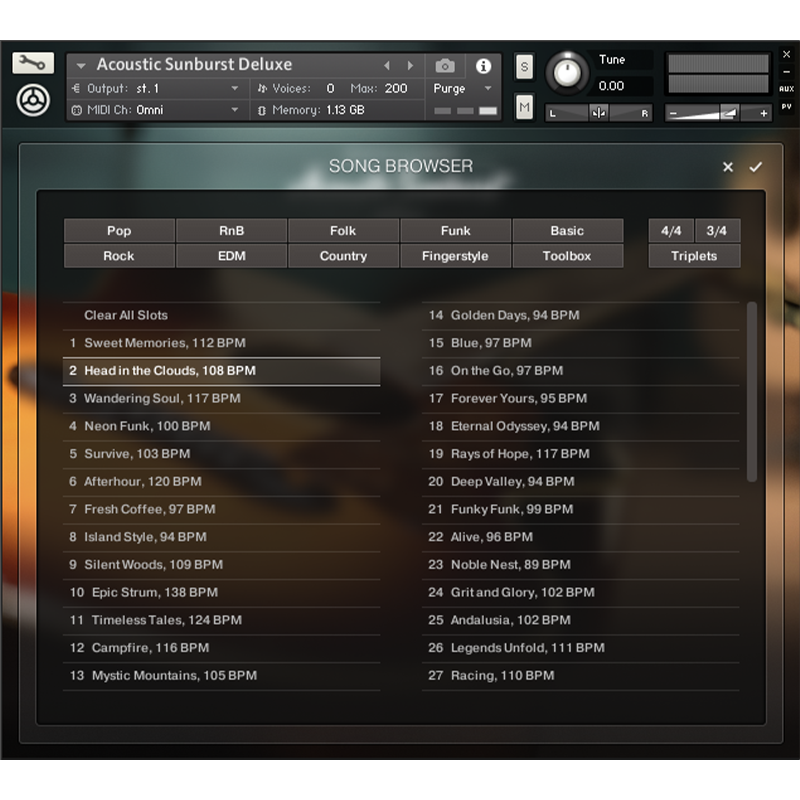Minimize the instrument view with dash icon
This screenshot has height=800, width=800.
(x=786, y=72)
